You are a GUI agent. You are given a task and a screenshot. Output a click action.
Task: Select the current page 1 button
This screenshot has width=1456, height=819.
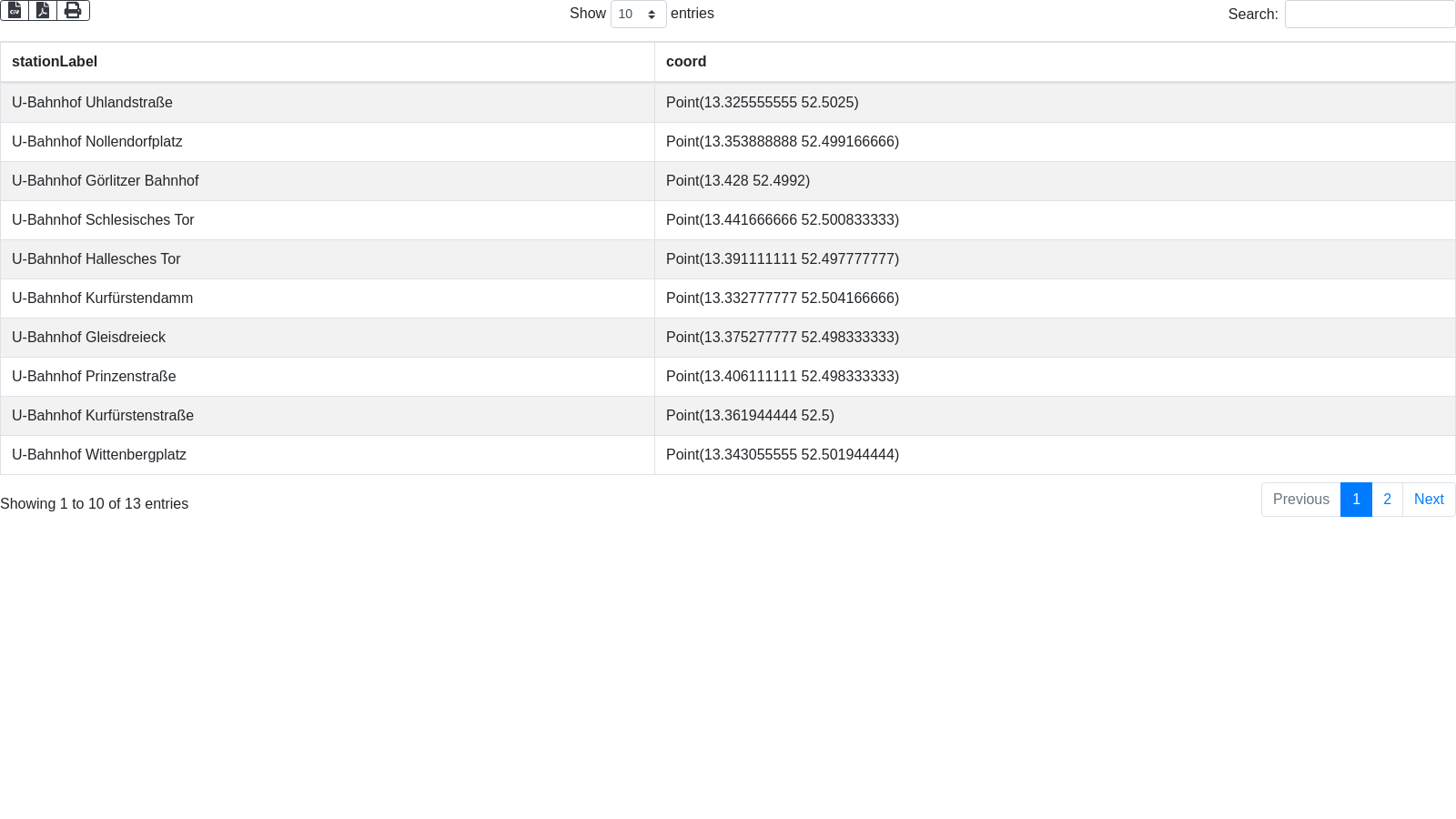tap(1356, 500)
